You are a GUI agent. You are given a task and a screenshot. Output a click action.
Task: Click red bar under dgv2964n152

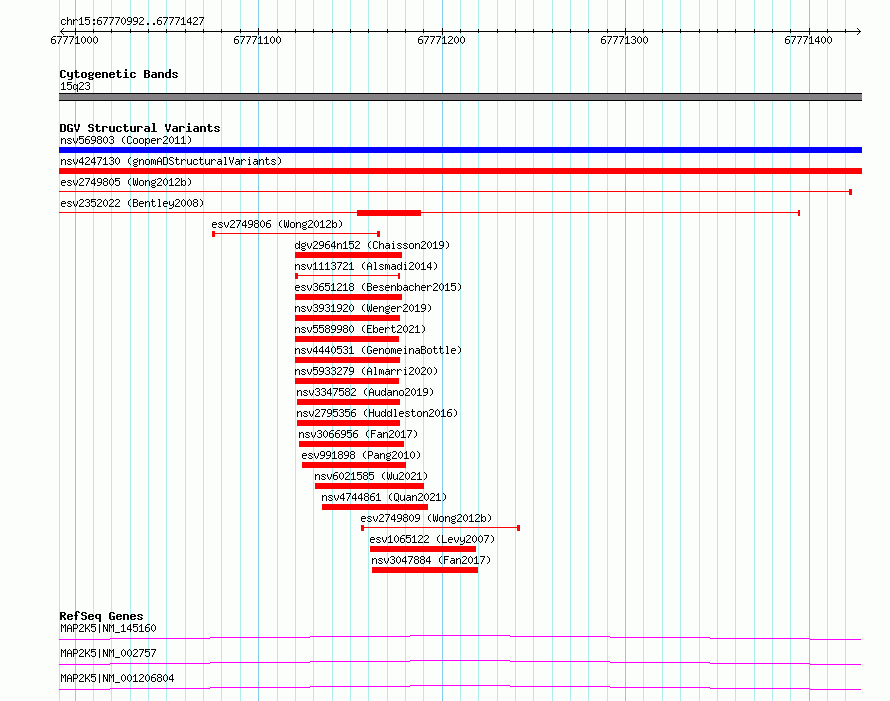(x=349, y=255)
